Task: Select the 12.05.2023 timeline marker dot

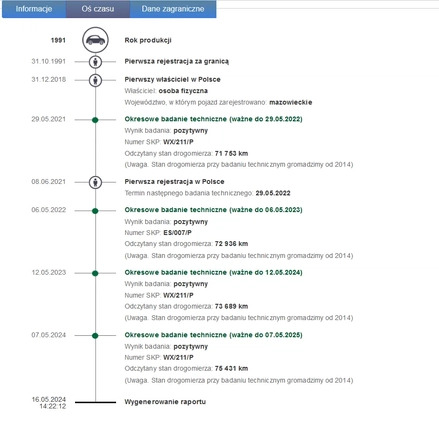Action: 95,273
